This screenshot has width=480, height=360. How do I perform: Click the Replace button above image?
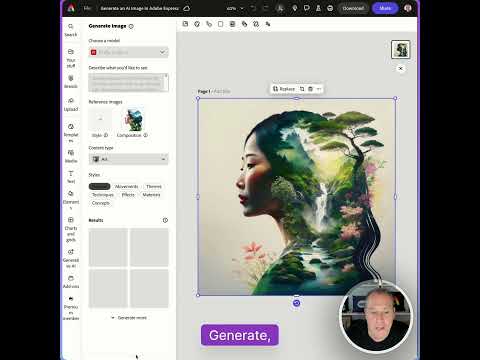(x=284, y=89)
